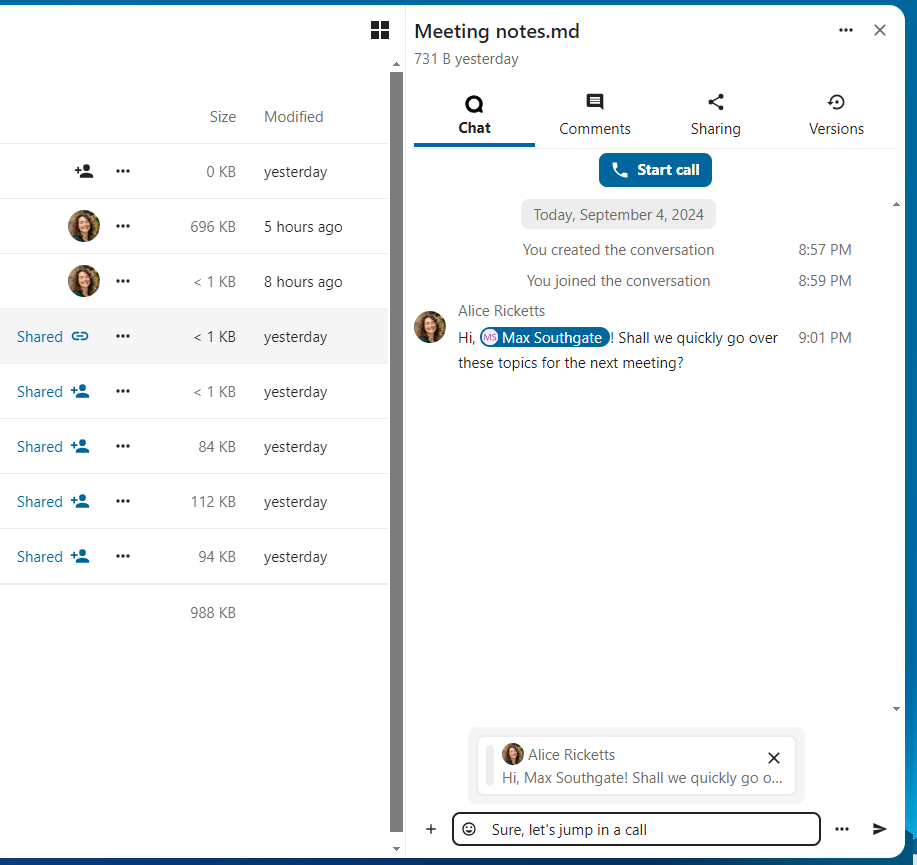Click into the chat message input field
Image resolution: width=917 pixels, height=865 pixels.
650,829
